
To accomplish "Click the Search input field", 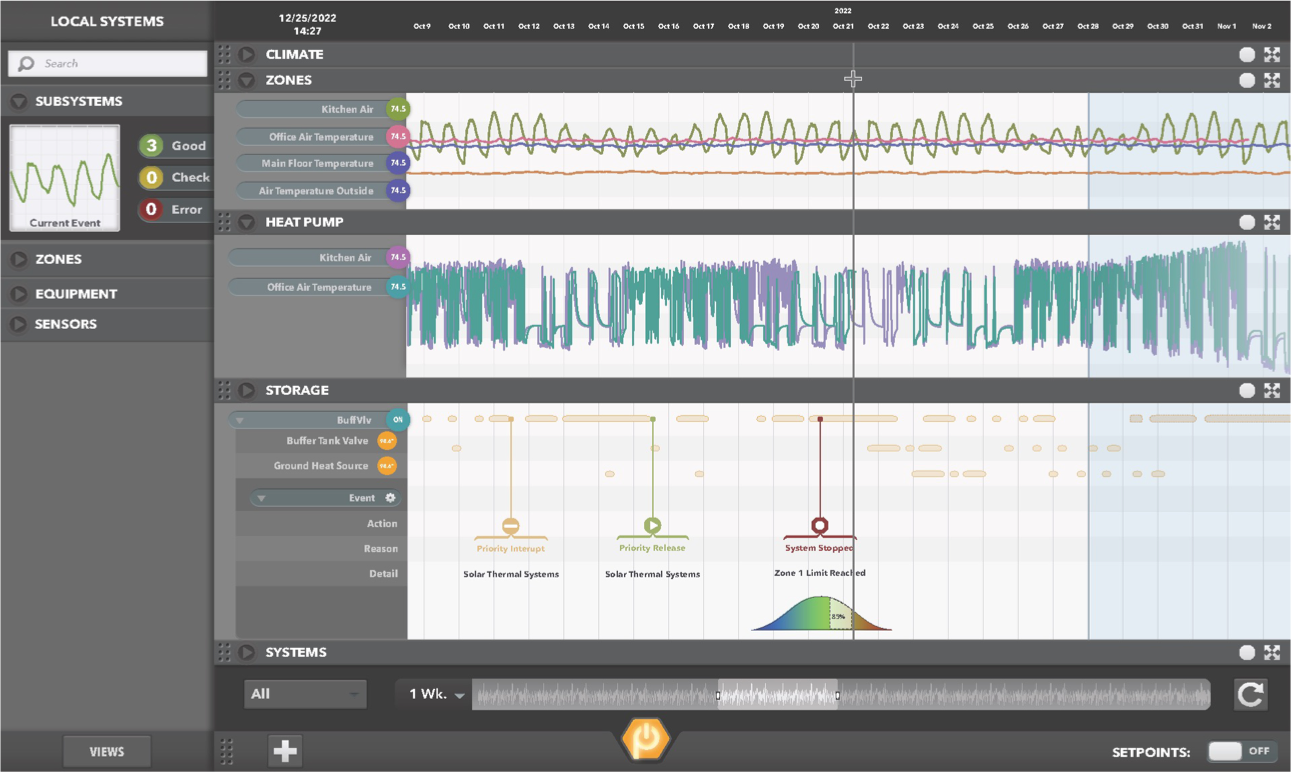I will (x=107, y=64).
